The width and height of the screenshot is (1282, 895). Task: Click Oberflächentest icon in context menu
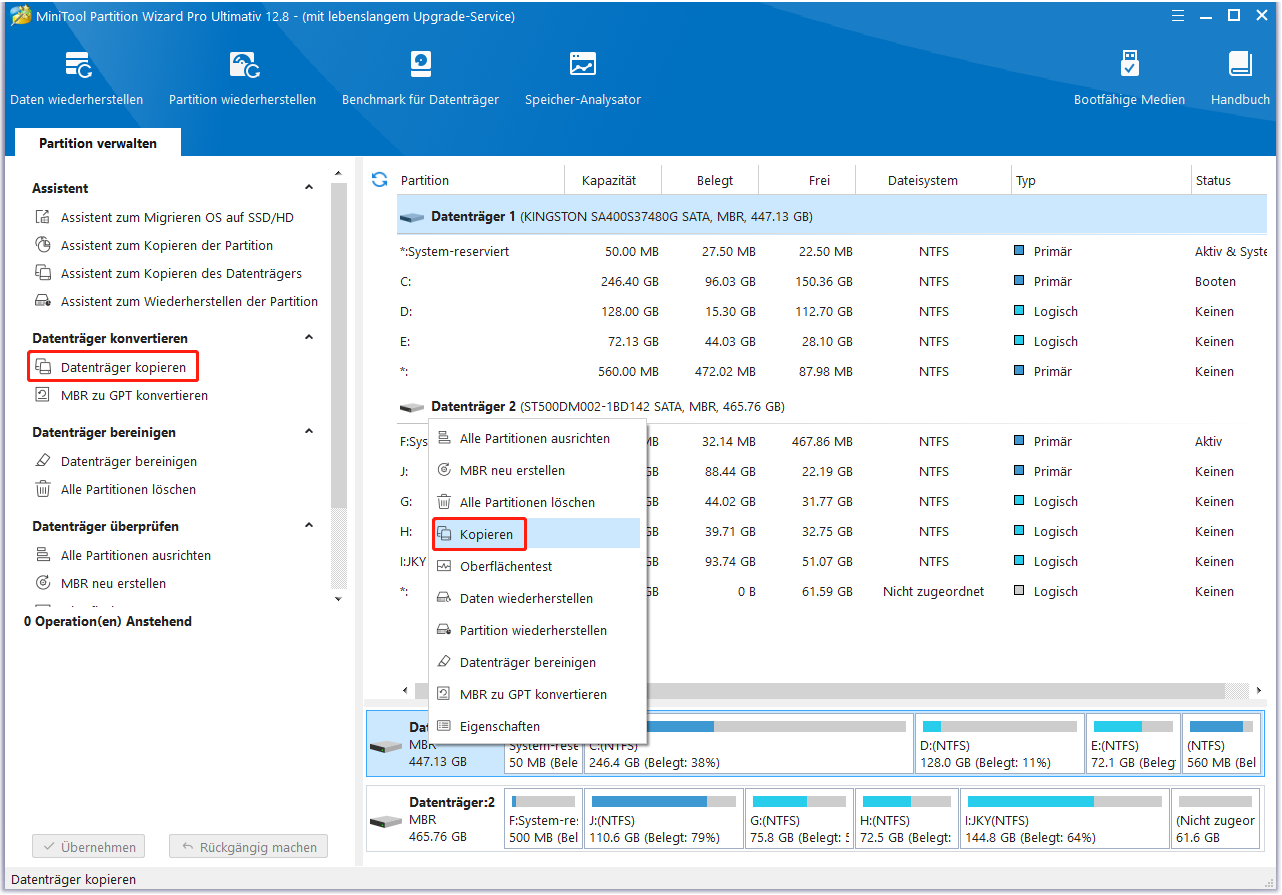pos(445,566)
